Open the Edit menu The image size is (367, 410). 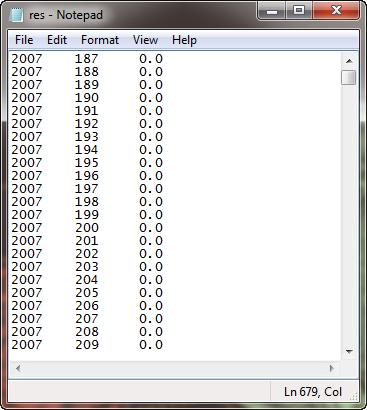coord(57,40)
